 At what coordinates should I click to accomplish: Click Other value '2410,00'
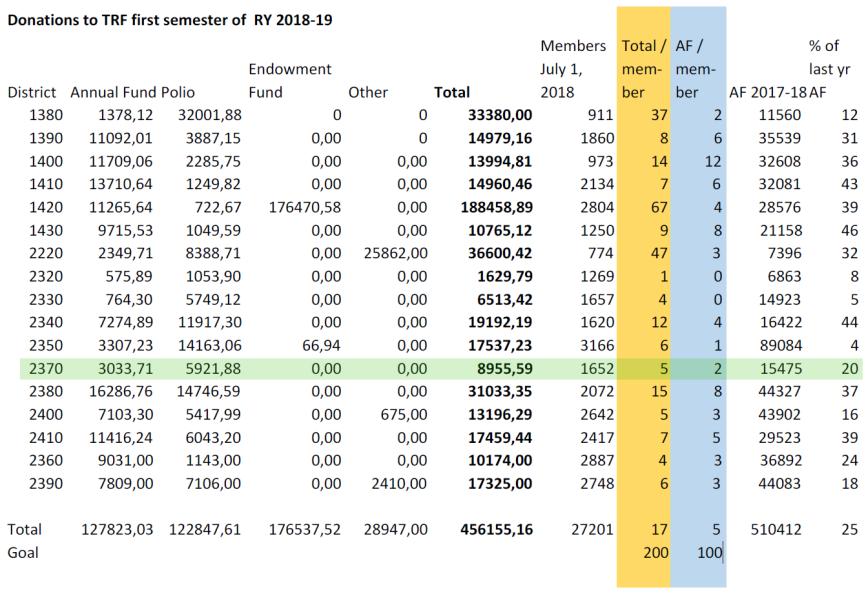pyautogui.click(x=399, y=483)
